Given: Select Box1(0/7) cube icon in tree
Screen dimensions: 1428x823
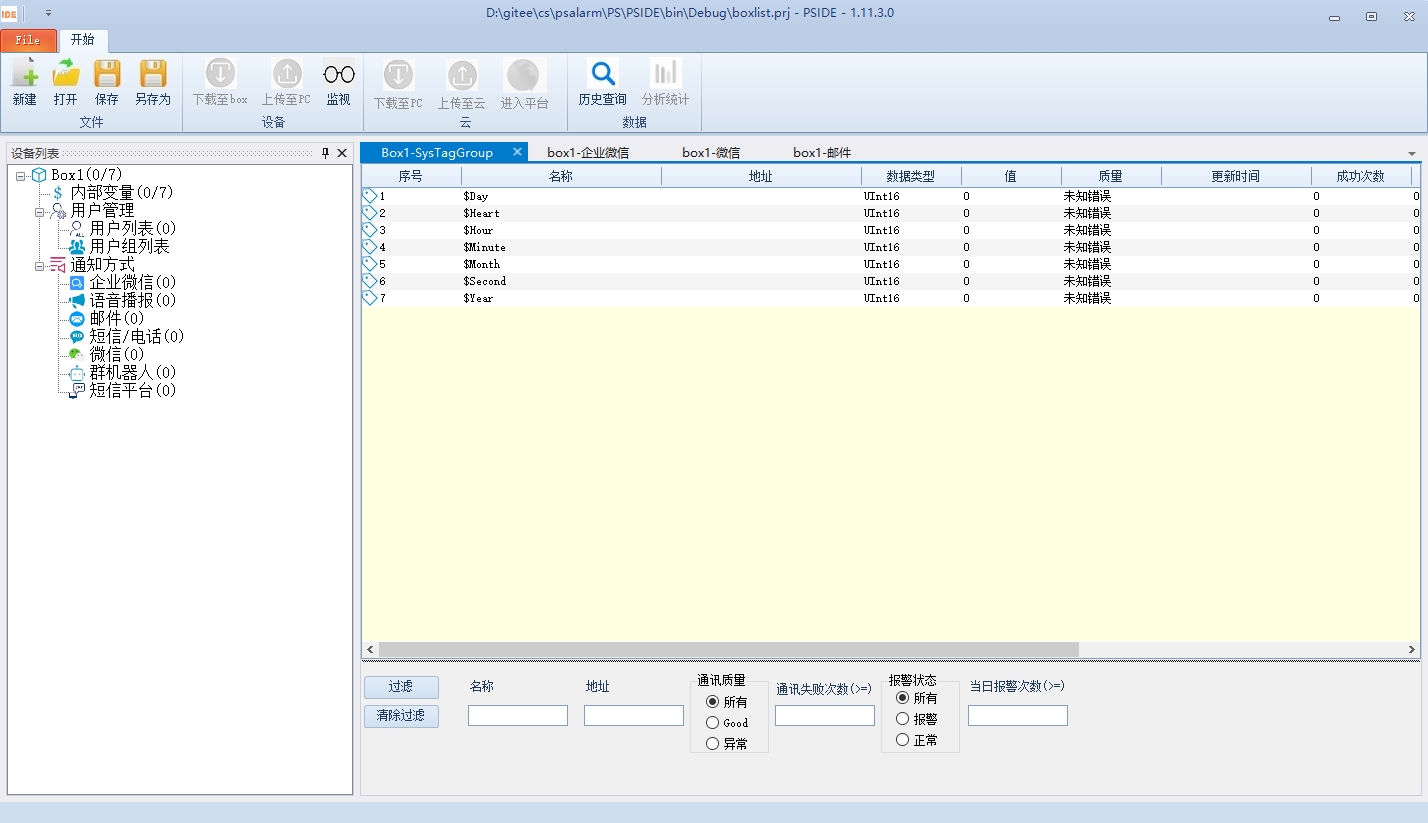Looking at the screenshot, I should click(x=40, y=175).
